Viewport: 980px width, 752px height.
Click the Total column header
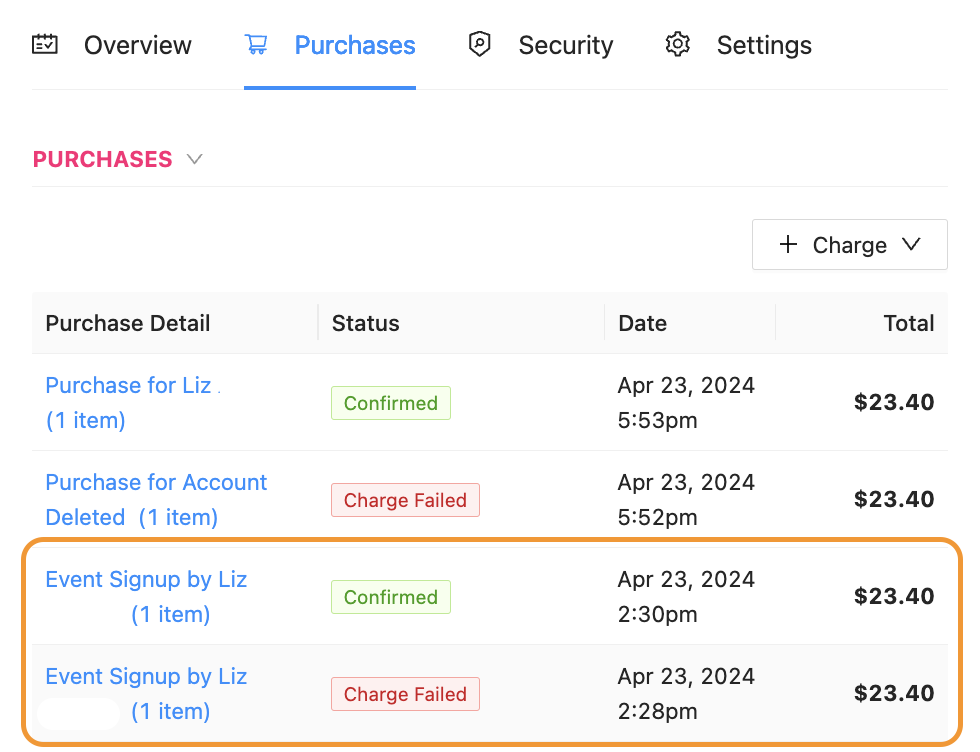[x=908, y=323]
